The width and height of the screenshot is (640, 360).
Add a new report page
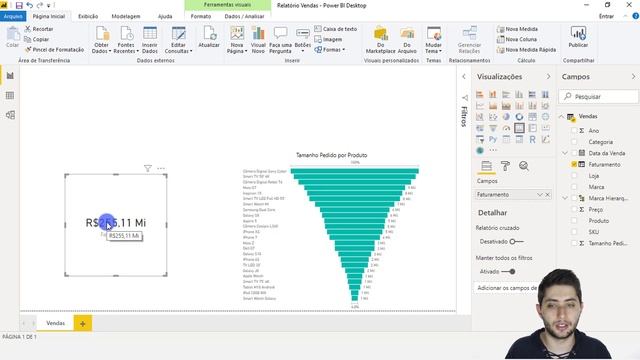click(82, 324)
